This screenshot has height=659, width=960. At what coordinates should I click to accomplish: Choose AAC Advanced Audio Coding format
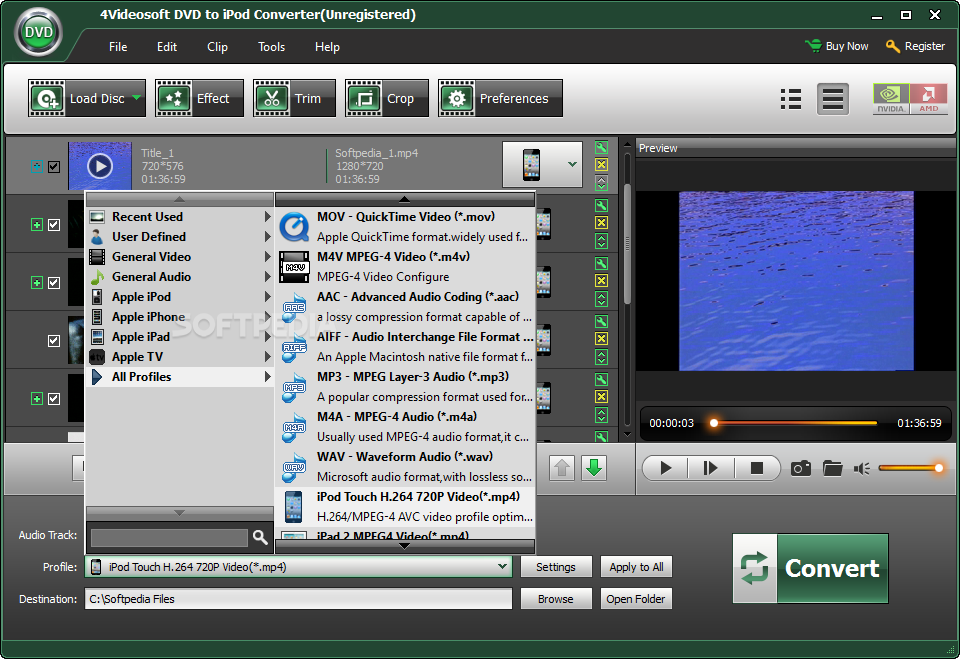pos(405,307)
